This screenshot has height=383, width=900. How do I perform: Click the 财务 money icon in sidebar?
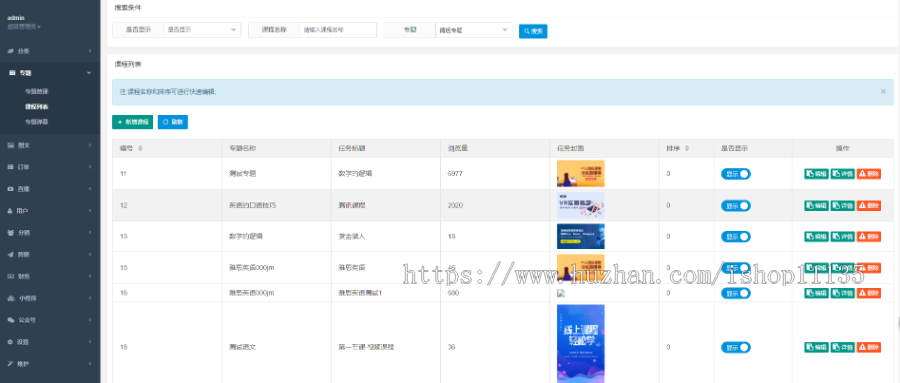point(10,276)
